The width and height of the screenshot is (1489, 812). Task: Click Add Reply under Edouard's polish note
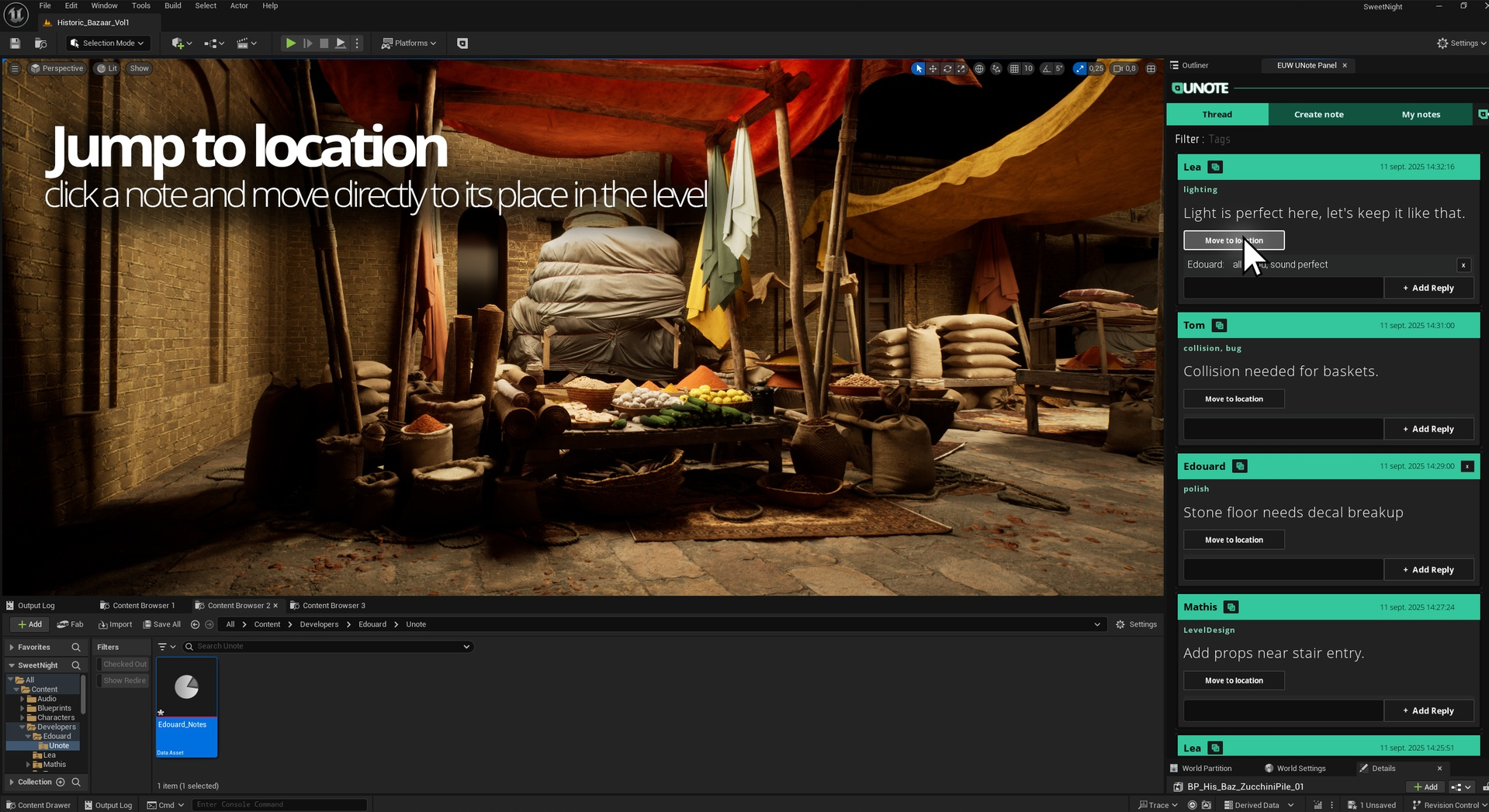pyautogui.click(x=1428, y=570)
